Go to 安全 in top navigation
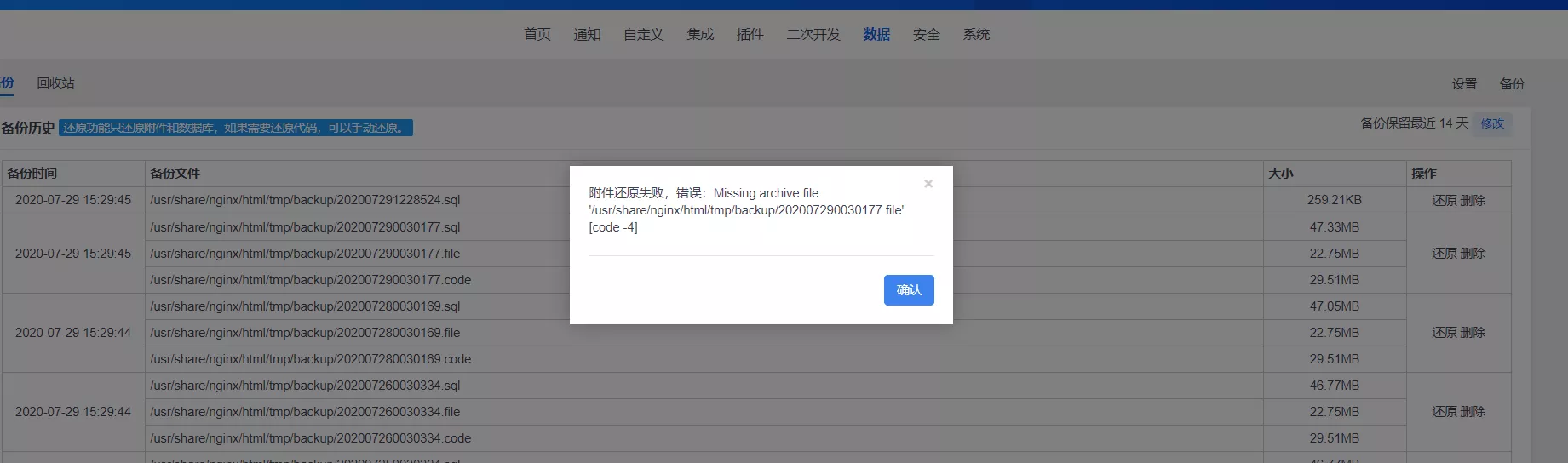This screenshot has width=1568, height=463. tap(927, 34)
